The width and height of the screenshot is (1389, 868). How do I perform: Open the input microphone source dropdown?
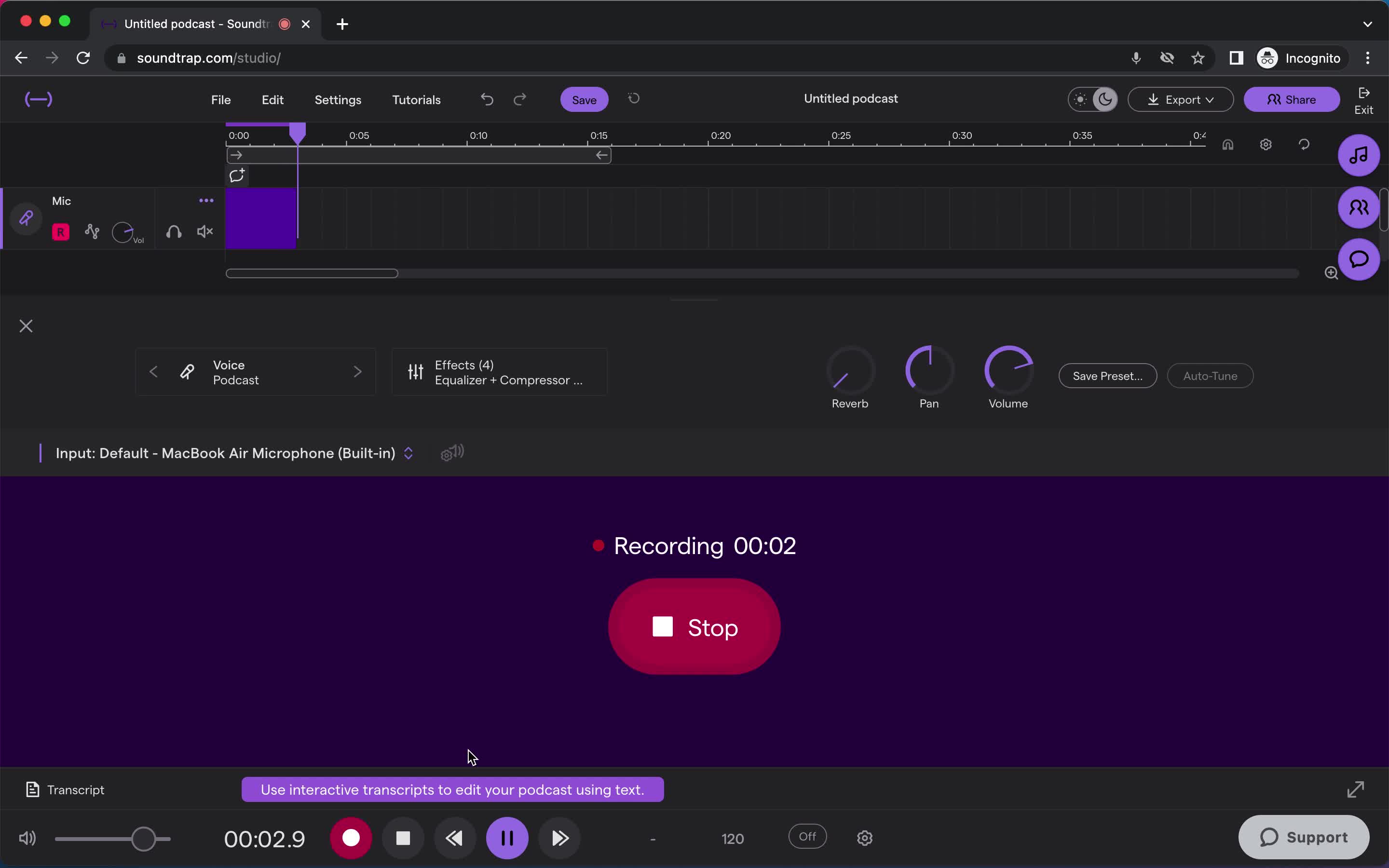tap(408, 453)
